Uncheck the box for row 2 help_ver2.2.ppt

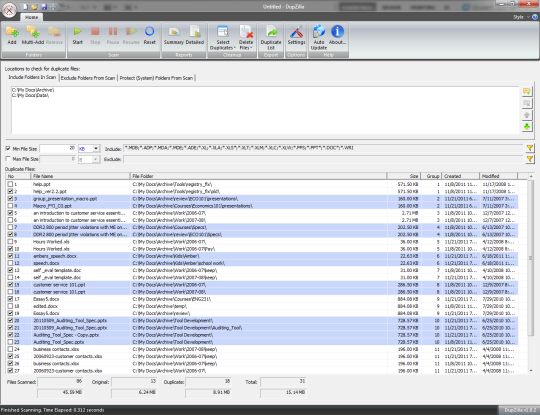coord(10,191)
